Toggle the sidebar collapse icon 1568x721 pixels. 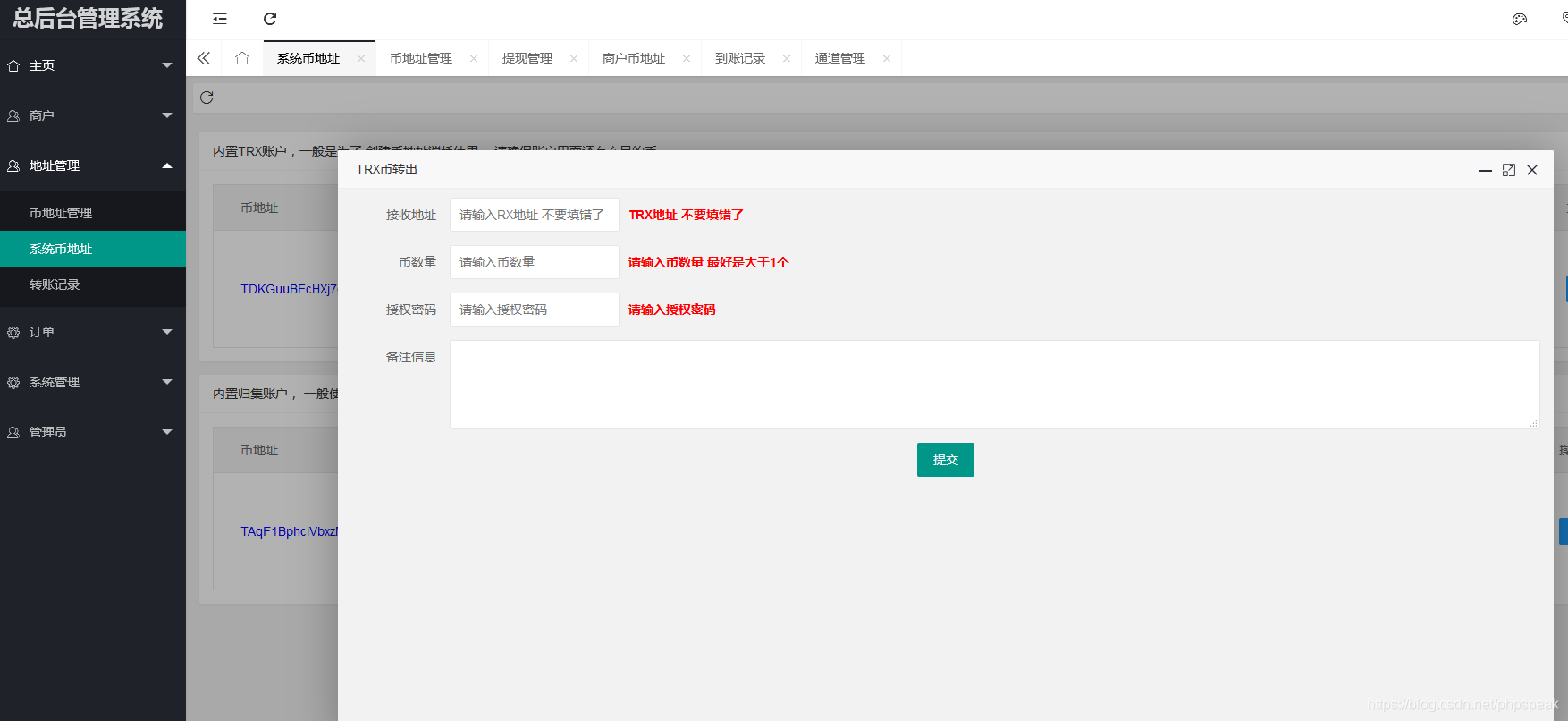click(x=220, y=19)
